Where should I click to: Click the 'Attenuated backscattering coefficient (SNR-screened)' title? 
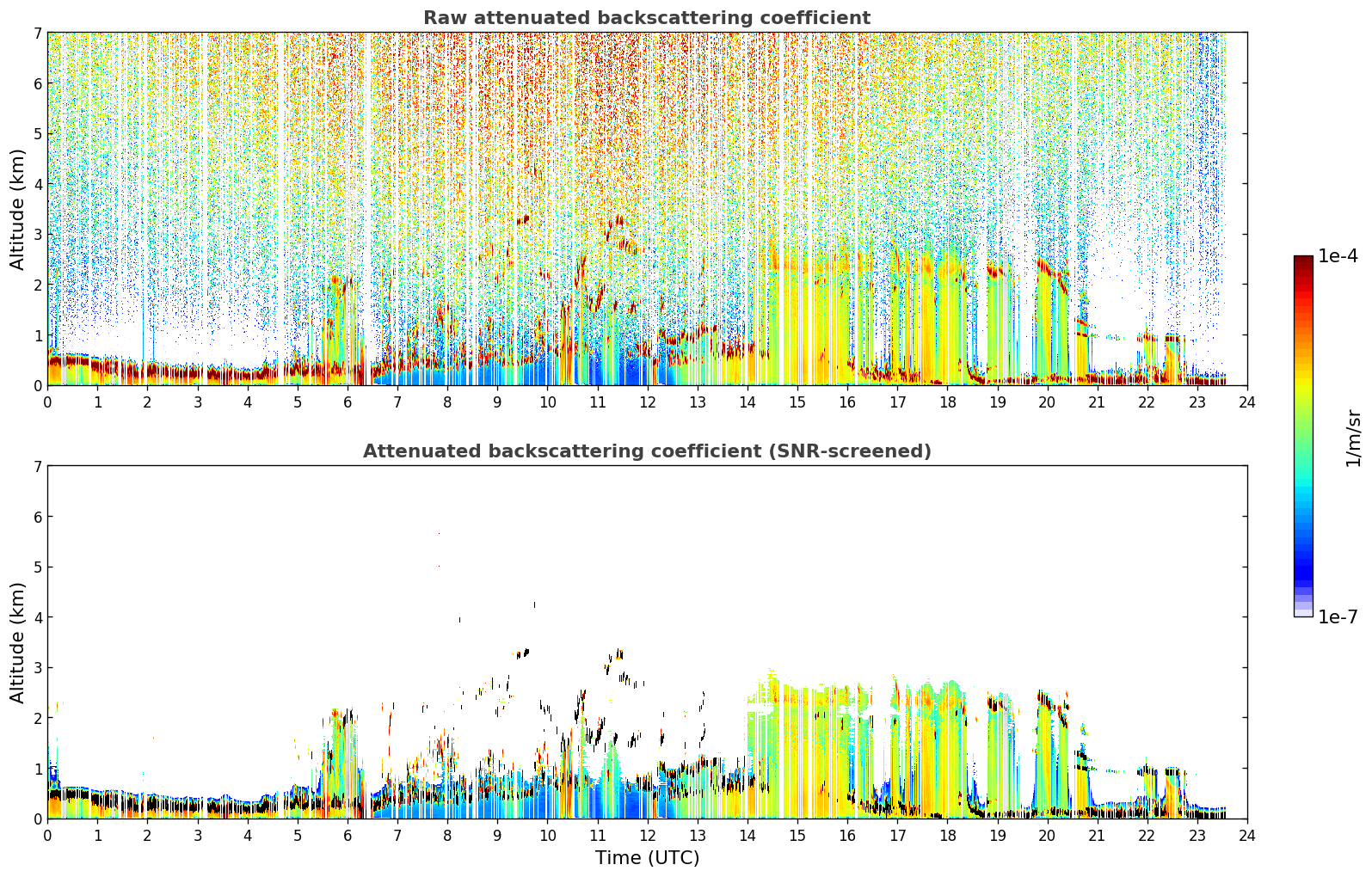coord(647,451)
